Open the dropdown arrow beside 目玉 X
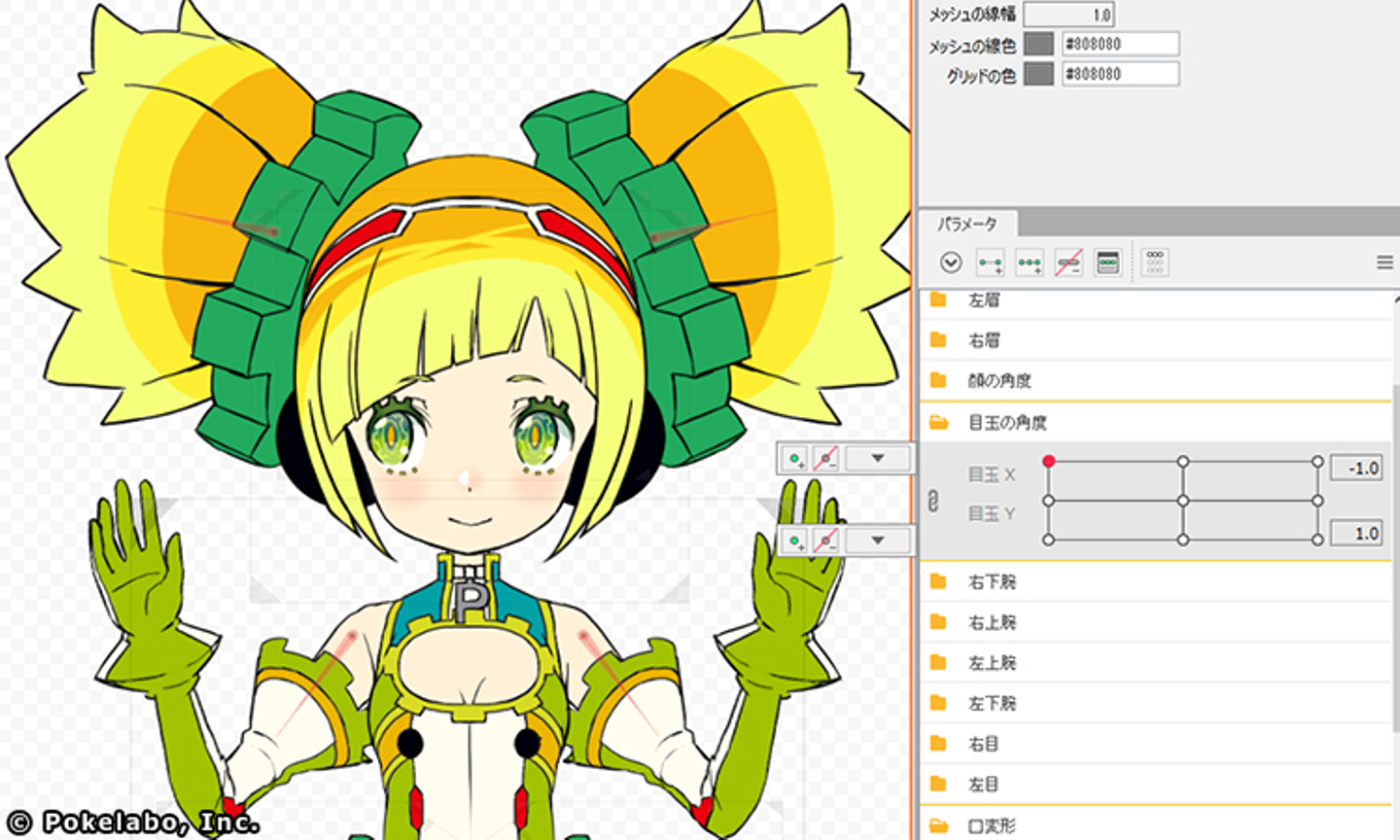 [x=877, y=459]
